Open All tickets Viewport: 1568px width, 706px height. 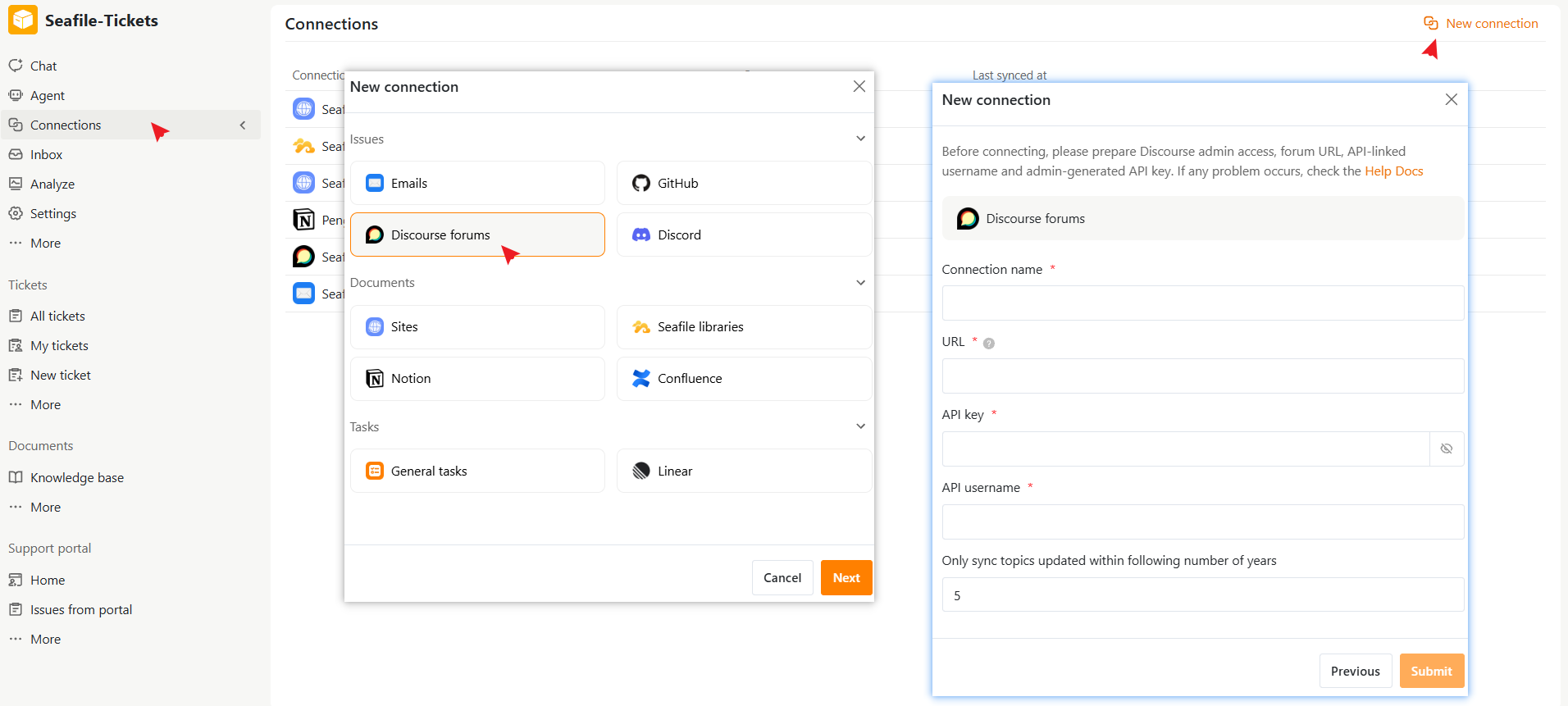[57, 316]
